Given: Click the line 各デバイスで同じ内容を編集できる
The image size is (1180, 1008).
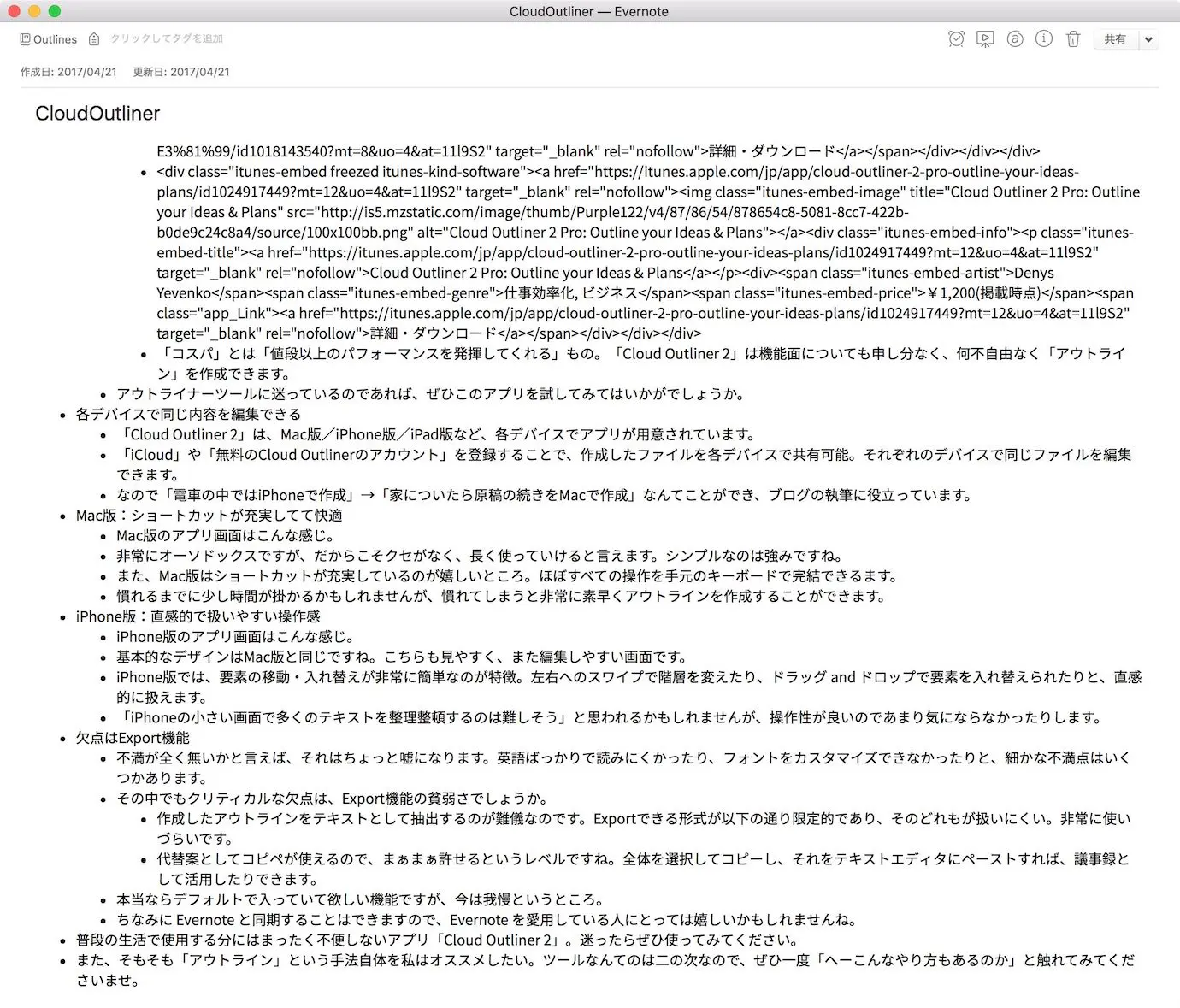Looking at the screenshot, I should 188,414.
